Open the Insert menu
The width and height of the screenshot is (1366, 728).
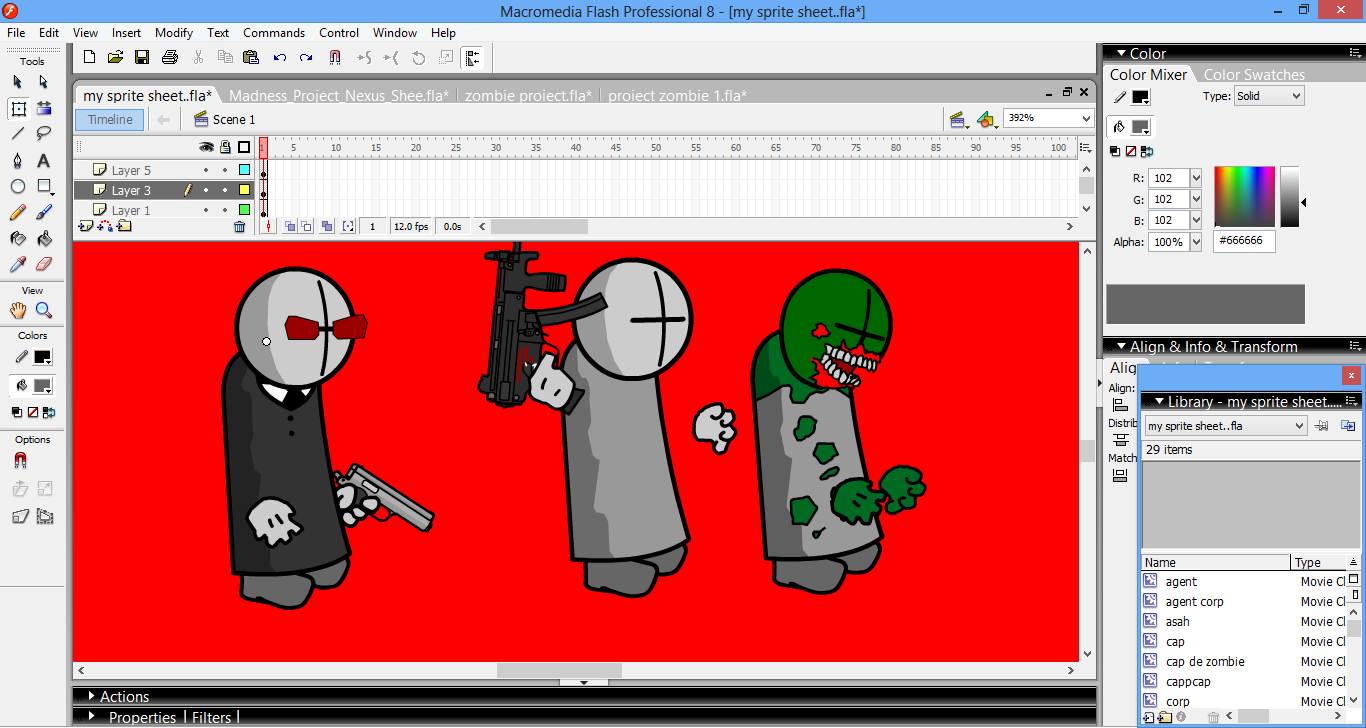126,33
